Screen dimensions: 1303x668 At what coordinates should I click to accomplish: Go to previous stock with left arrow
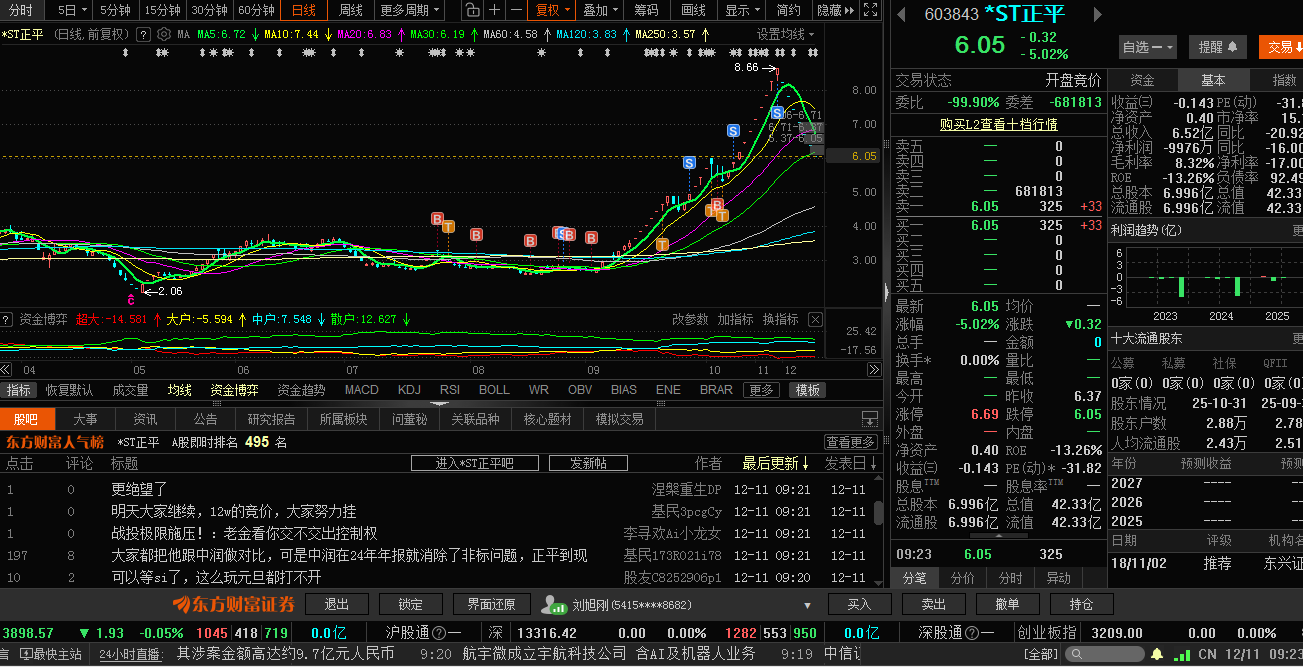(x=901, y=15)
